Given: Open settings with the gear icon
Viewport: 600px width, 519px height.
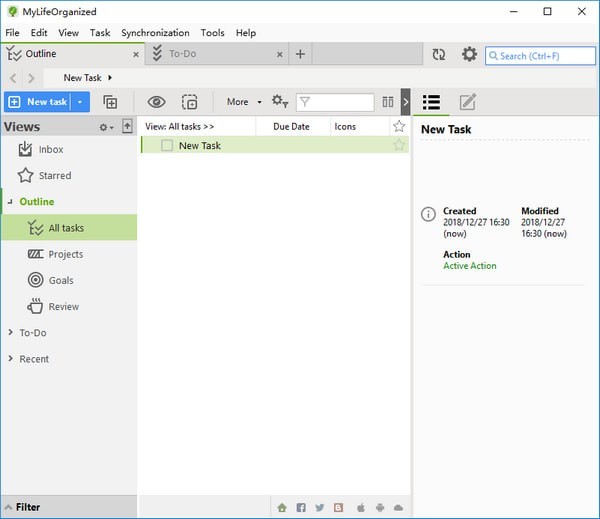Looking at the screenshot, I should tap(469, 55).
